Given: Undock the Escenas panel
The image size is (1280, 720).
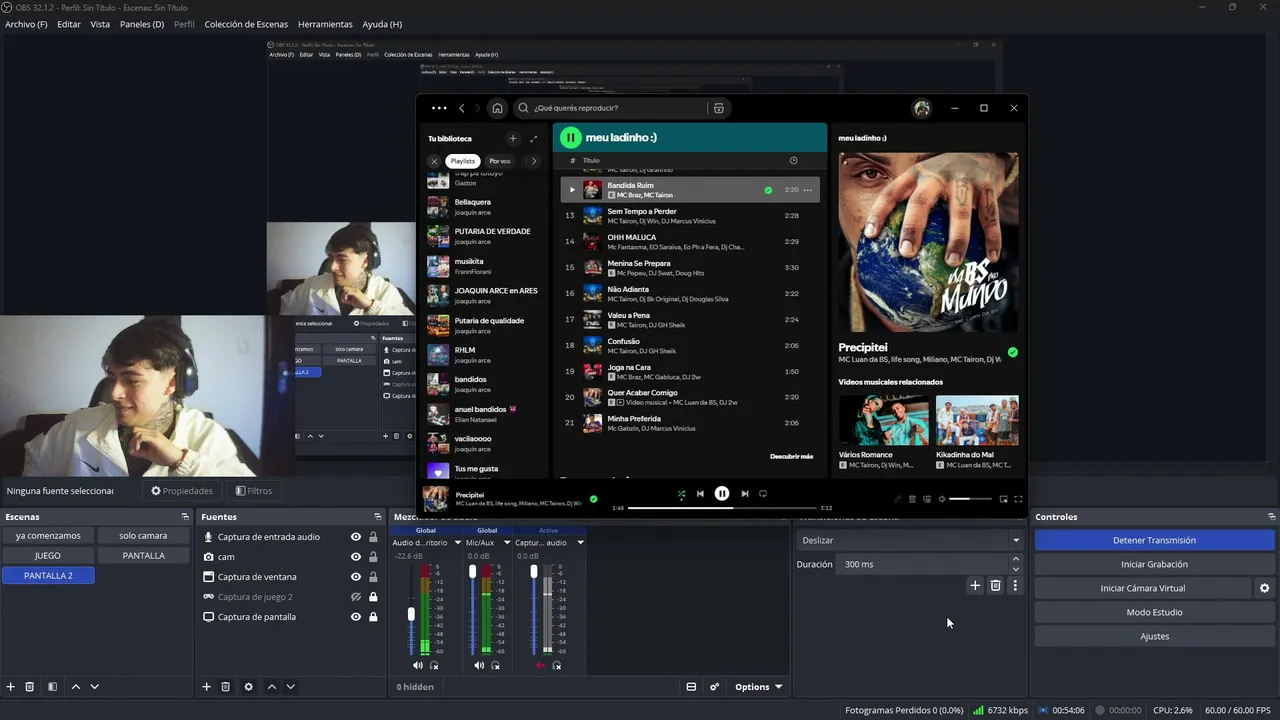Looking at the screenshot, I should [185, 517].
